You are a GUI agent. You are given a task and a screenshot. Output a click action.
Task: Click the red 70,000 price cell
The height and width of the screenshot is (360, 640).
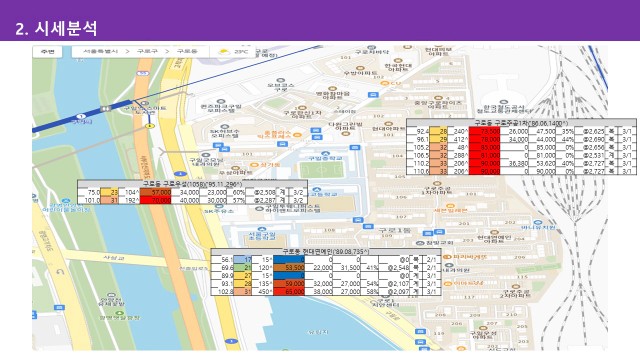tap(156, 200)
